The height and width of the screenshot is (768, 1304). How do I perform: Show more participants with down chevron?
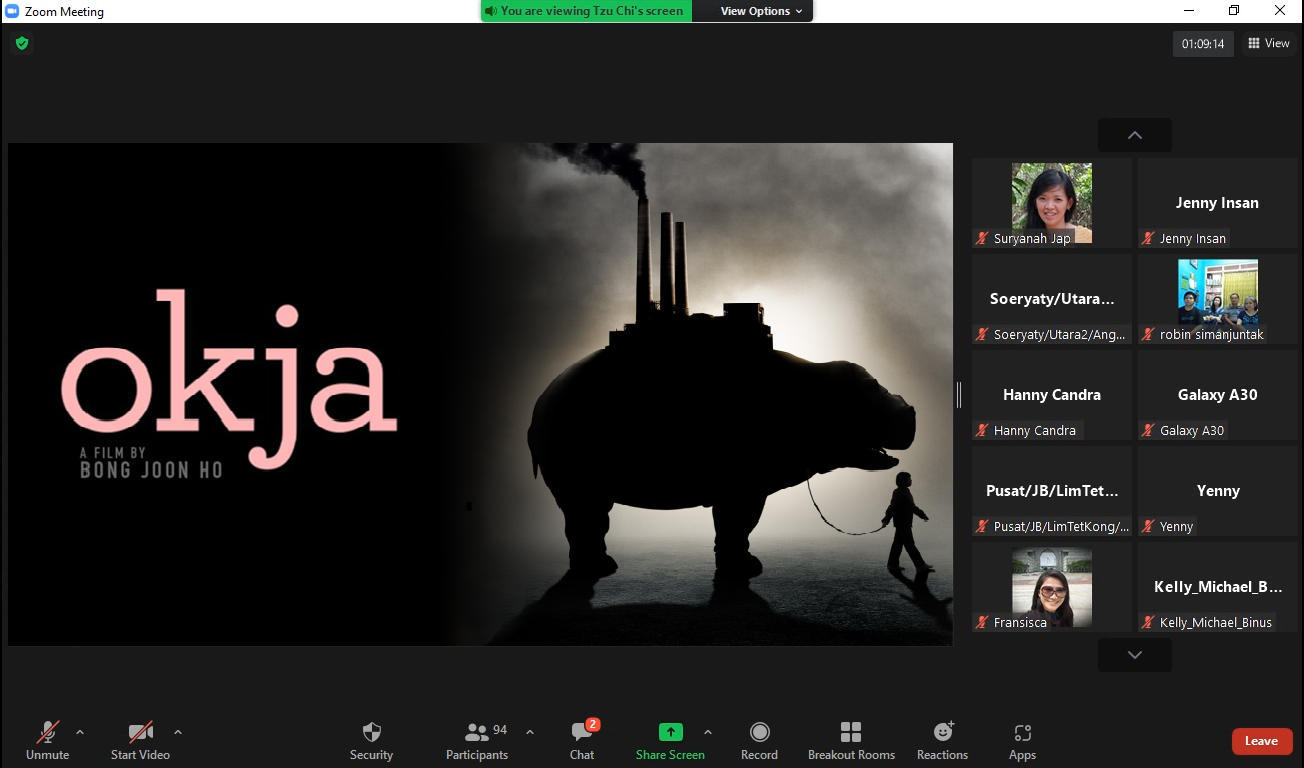click(x=1135, y=655)
